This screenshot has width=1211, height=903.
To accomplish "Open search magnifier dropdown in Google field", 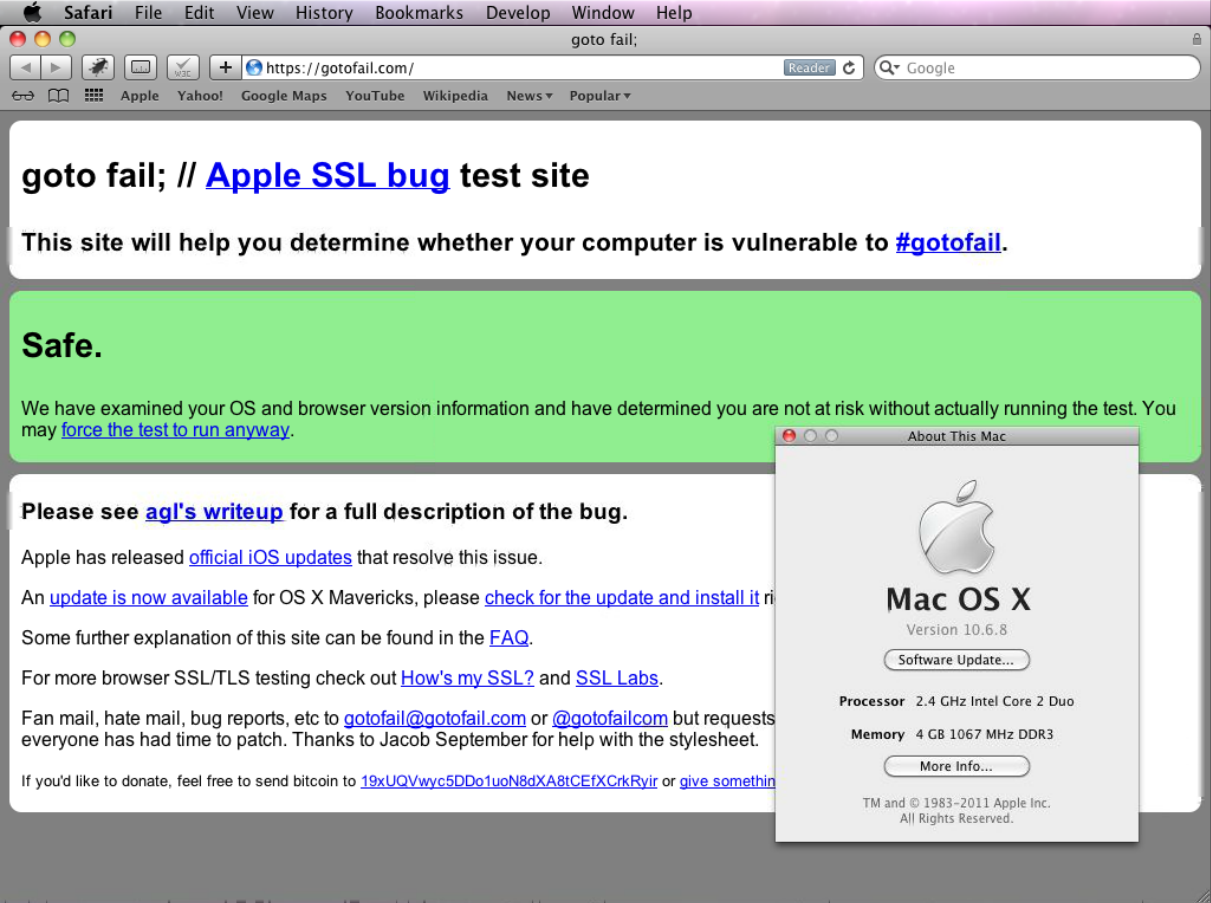I will (890, 68).
